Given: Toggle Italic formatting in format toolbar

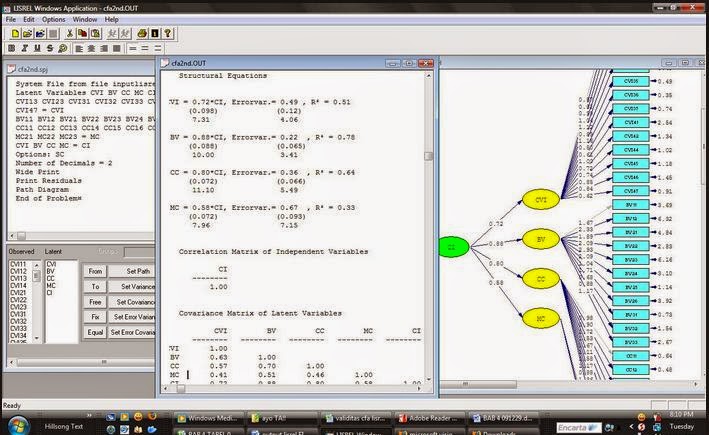Looking at the screenshot, I should (24, 48).
